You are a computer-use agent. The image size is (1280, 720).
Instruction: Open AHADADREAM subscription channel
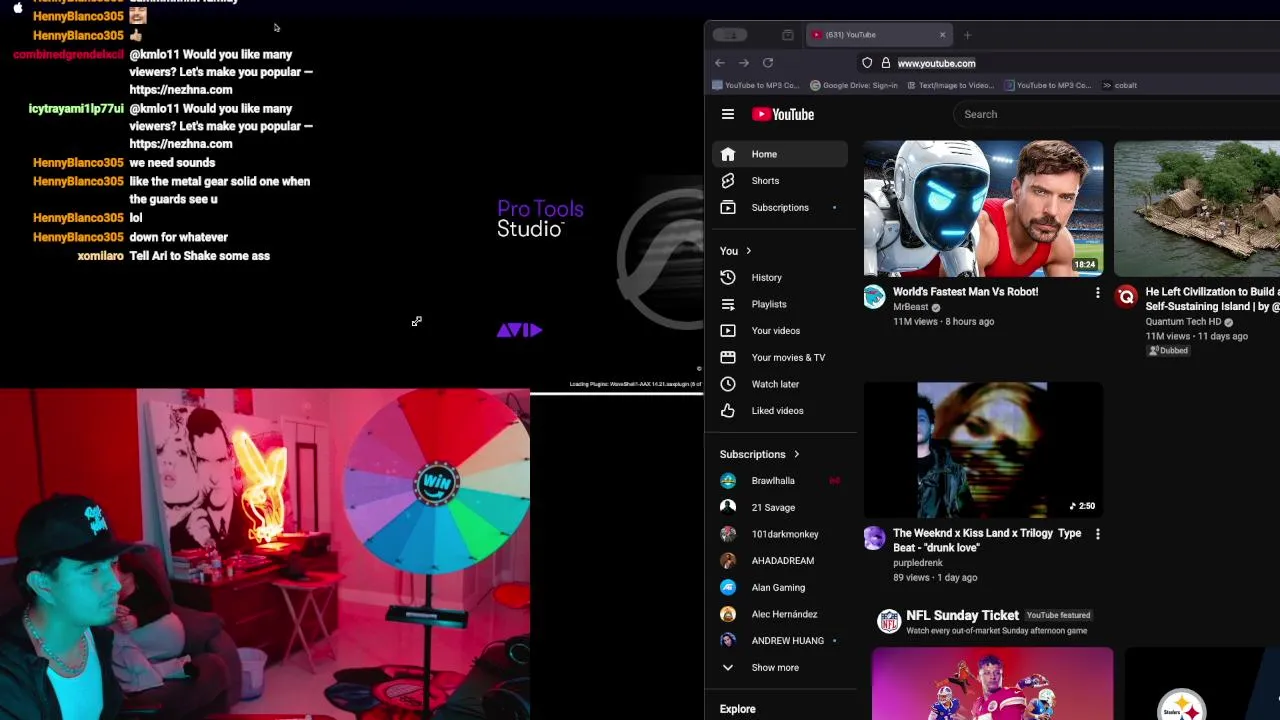point(780,561)
